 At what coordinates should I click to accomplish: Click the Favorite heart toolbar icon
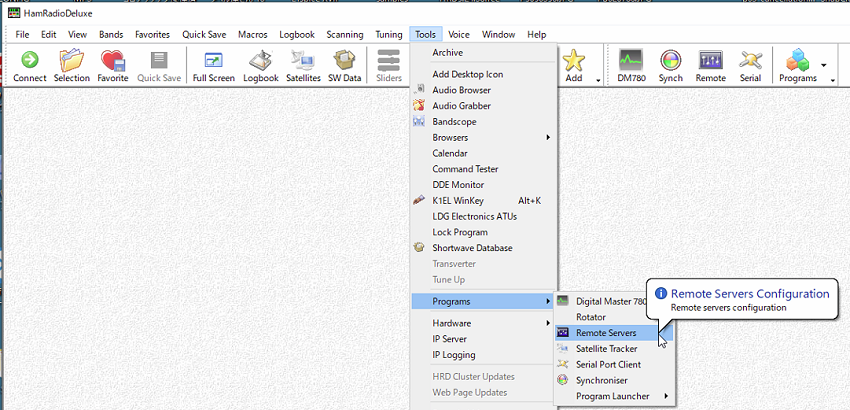click(113, 66)
